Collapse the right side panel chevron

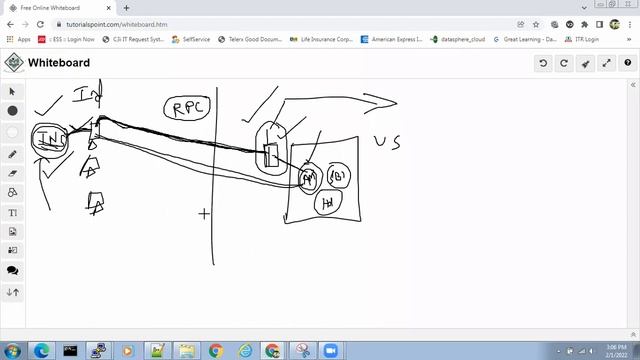[633, 85]
